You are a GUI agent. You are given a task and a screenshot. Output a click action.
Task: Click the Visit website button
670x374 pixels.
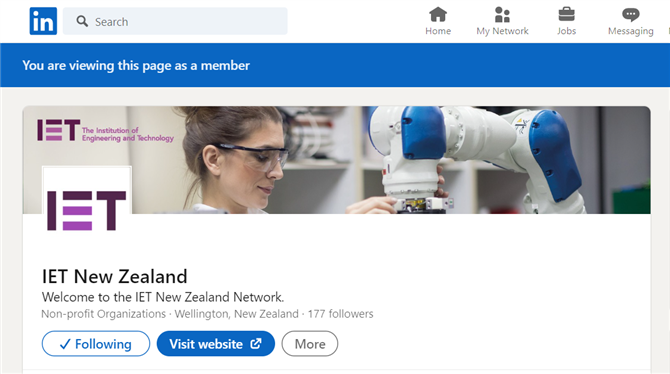click(216, 344)
